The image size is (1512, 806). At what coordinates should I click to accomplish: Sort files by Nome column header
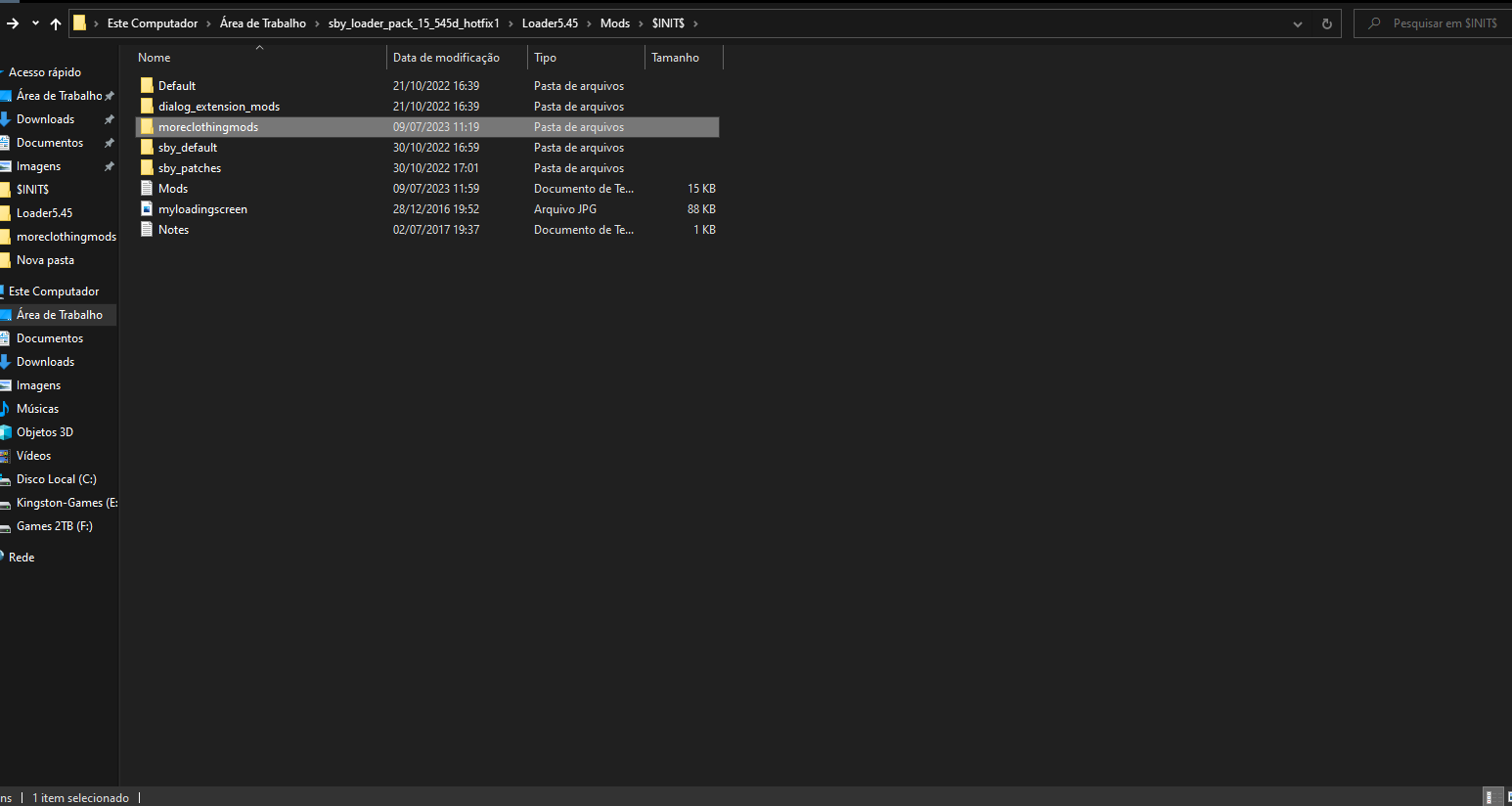coord(155,58)
